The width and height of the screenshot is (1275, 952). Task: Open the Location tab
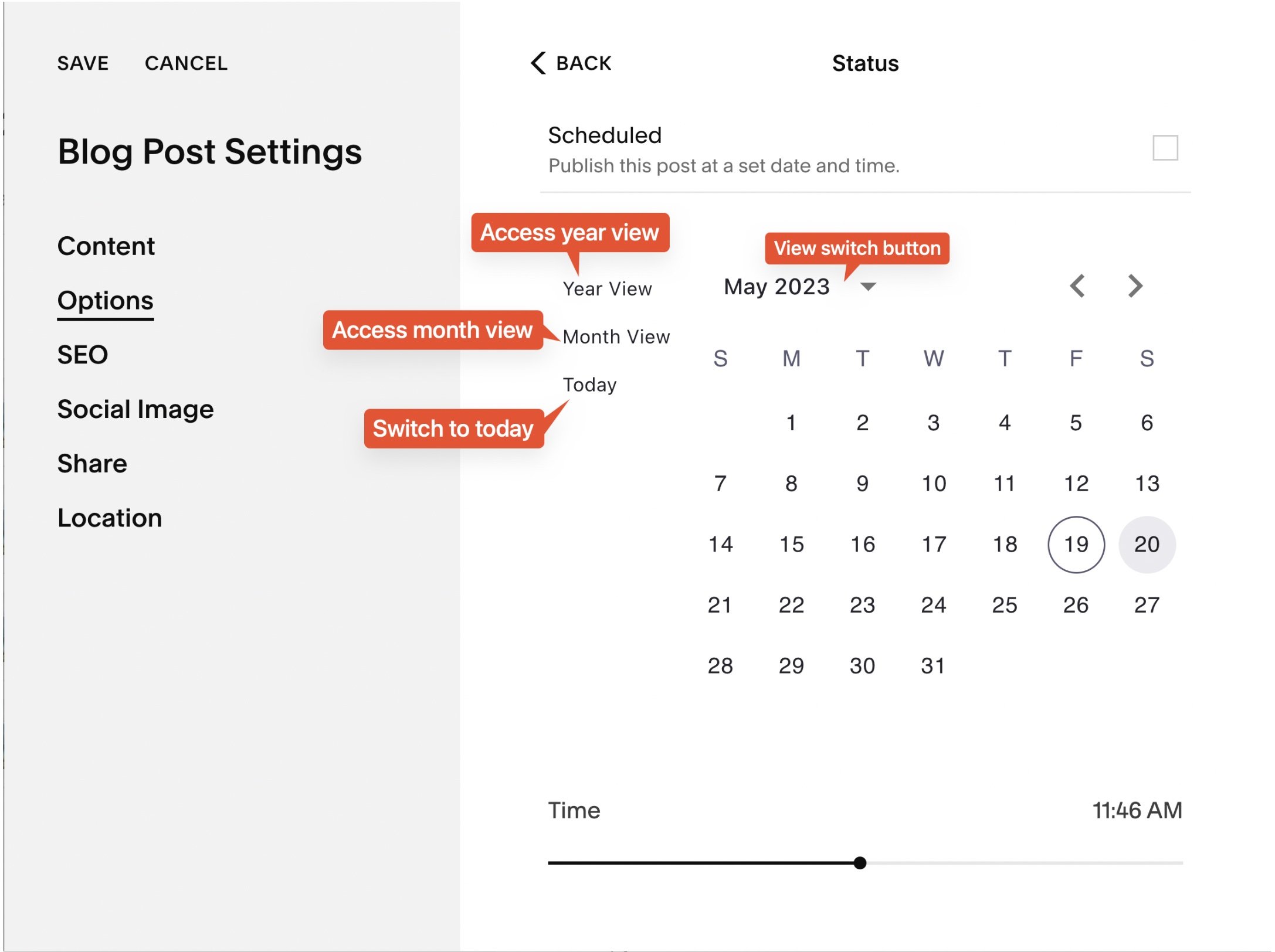[110, 518]
